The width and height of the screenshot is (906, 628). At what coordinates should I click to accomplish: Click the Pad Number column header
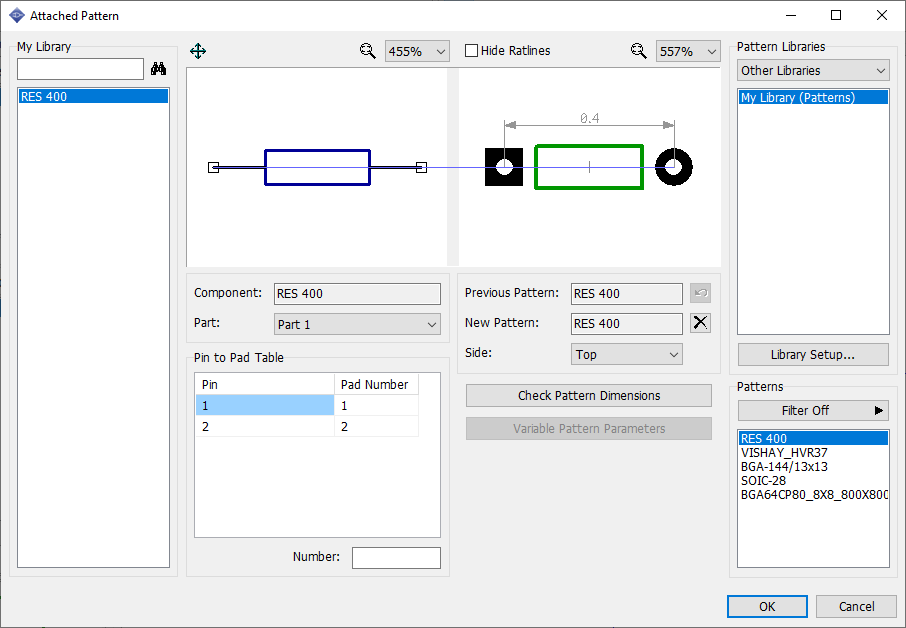tap(376, 384)
